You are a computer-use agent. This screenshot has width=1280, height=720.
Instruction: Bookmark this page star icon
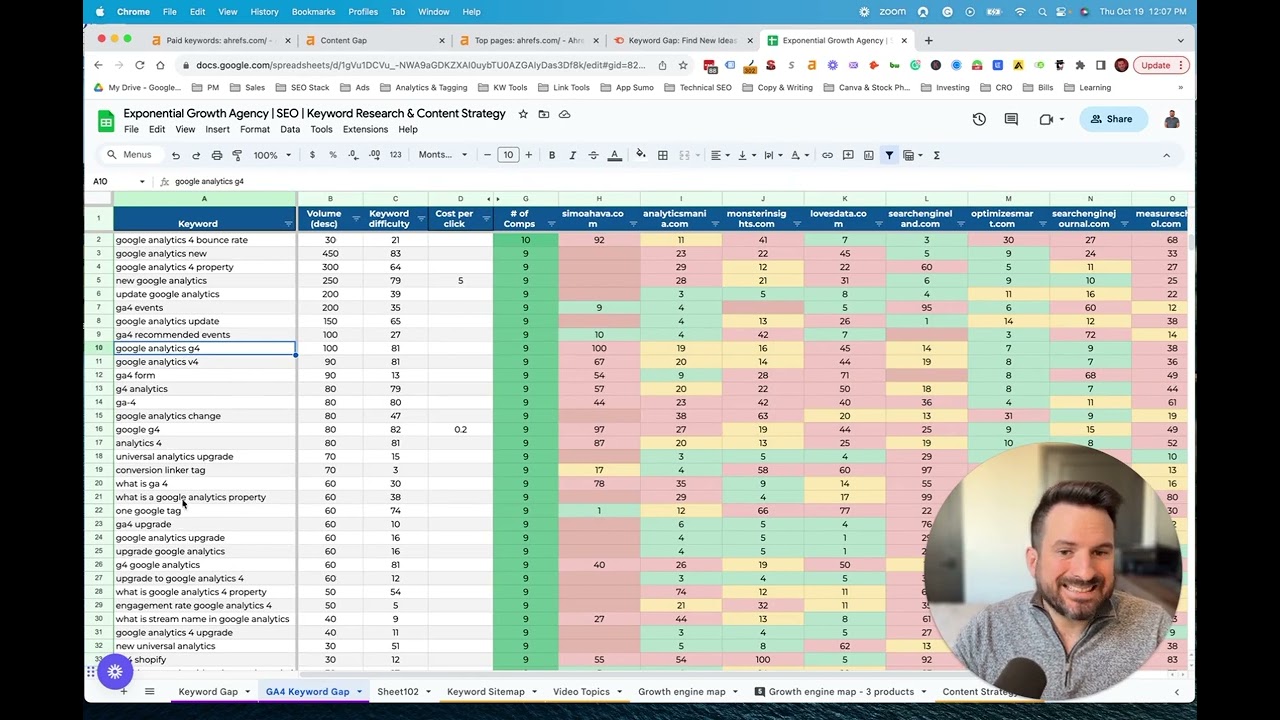683,65
